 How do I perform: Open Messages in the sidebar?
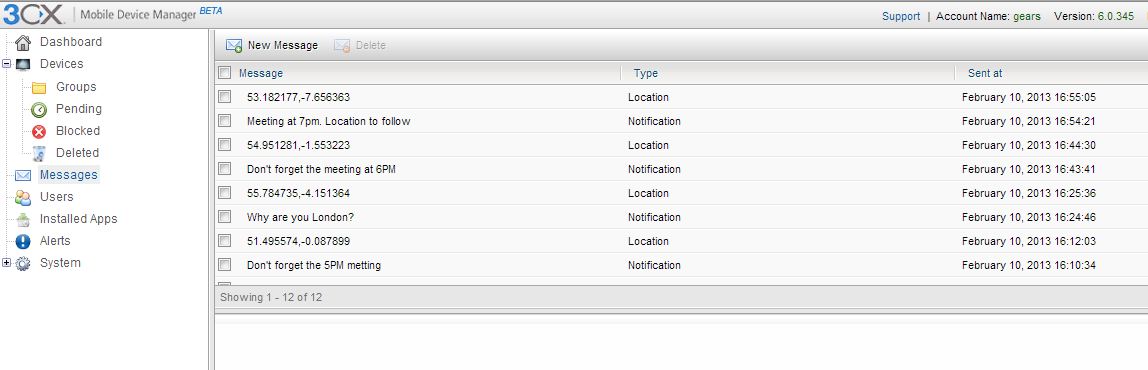[68, 174]
